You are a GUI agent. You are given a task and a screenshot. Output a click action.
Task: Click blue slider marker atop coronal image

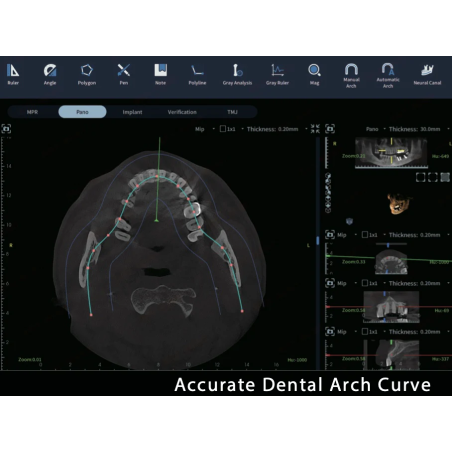click(x=385, y=294)
